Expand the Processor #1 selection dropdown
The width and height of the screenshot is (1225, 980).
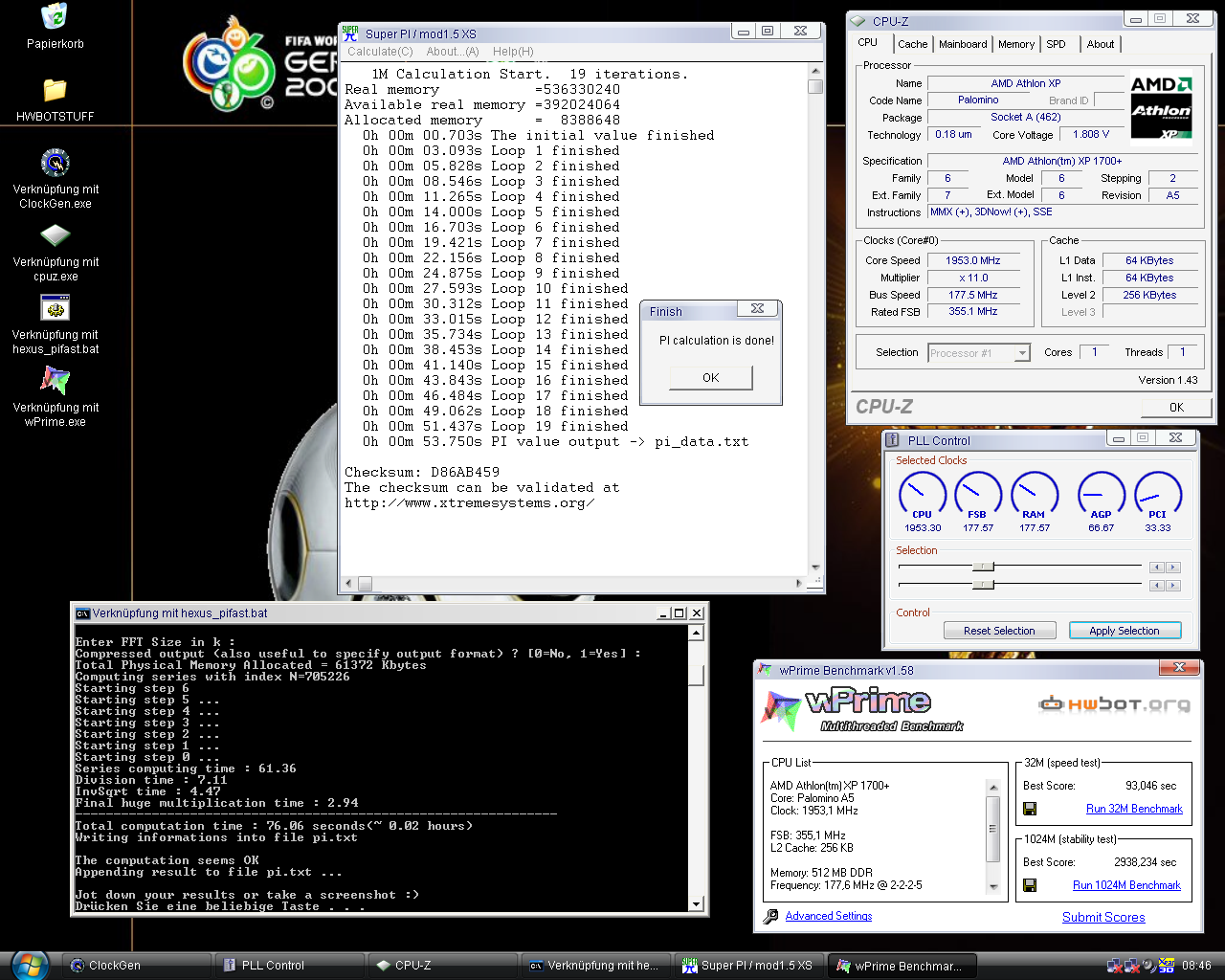point(1022,353)
